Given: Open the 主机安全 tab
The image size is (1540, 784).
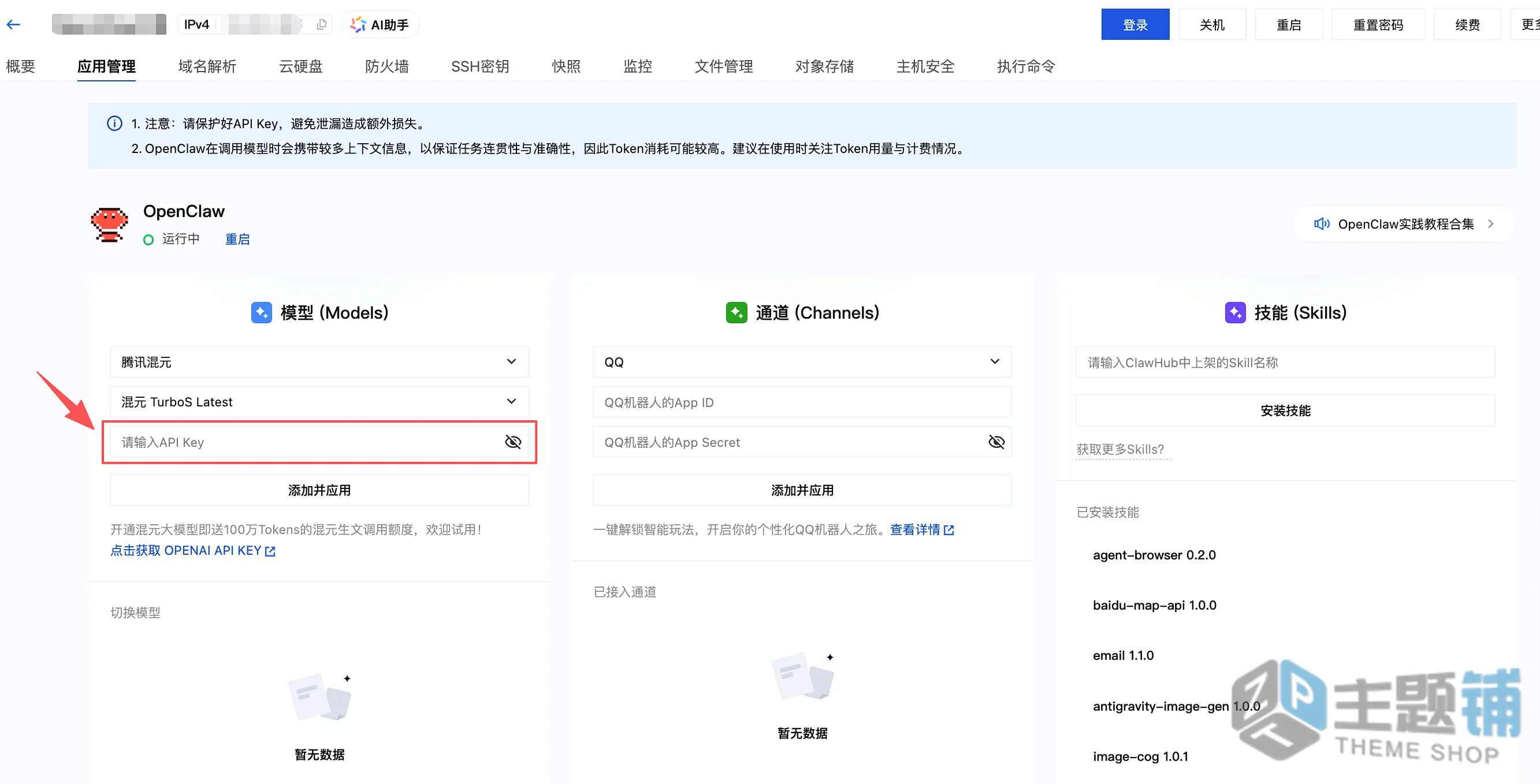Looking at the screenshot, I should click(925, 66).
